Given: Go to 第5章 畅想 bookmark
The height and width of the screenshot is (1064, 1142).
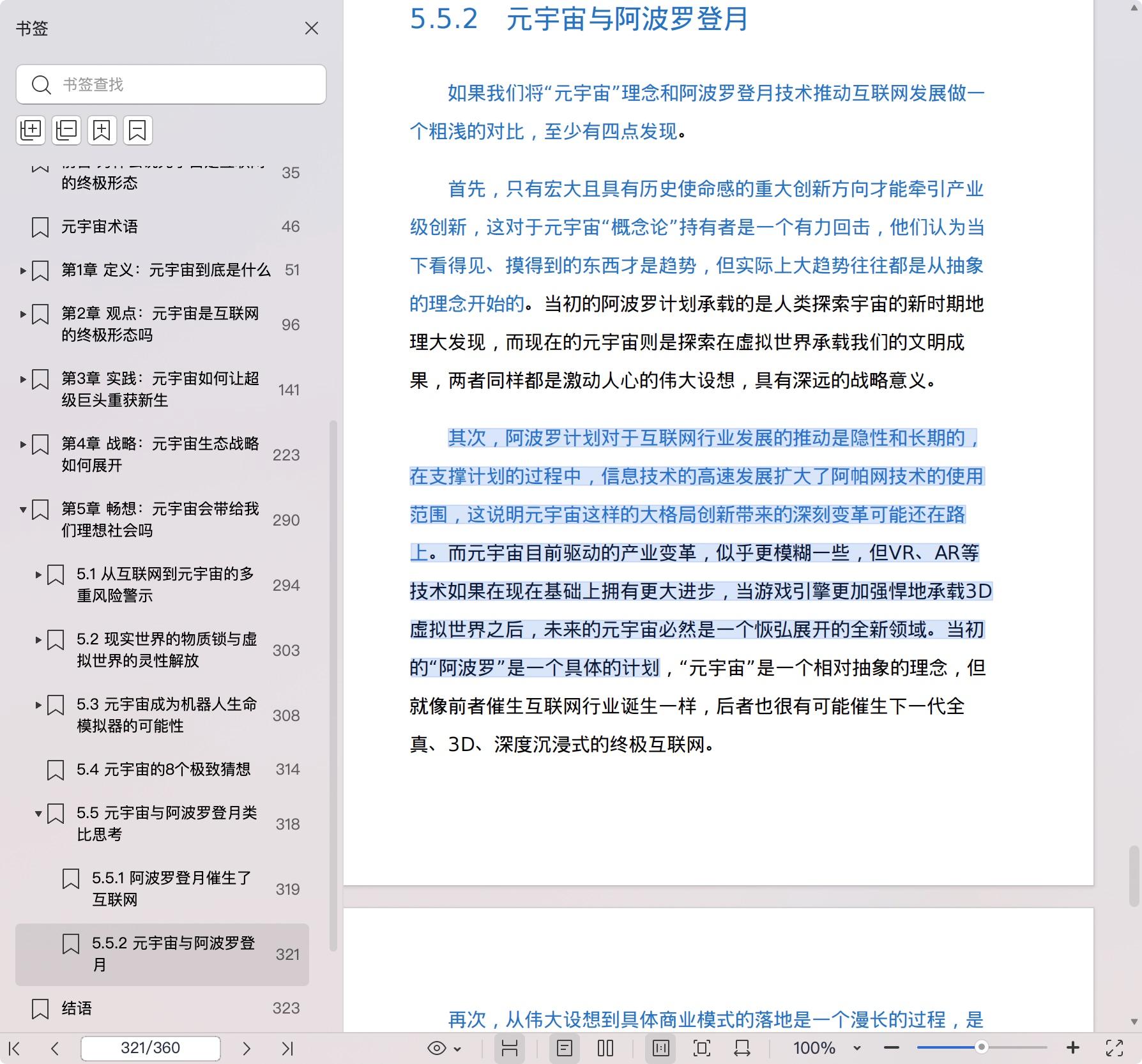Looking at the screenshot, I should pos(160,520).
